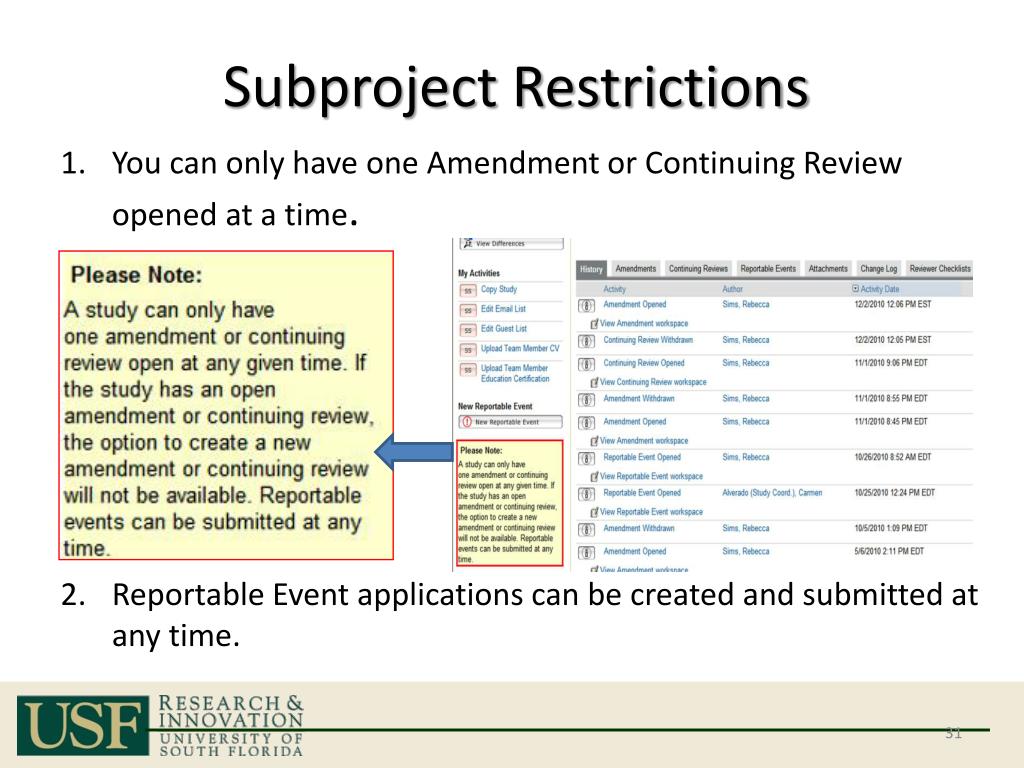Click icon beside Continuing Review Withdrawn

(586, 342)
